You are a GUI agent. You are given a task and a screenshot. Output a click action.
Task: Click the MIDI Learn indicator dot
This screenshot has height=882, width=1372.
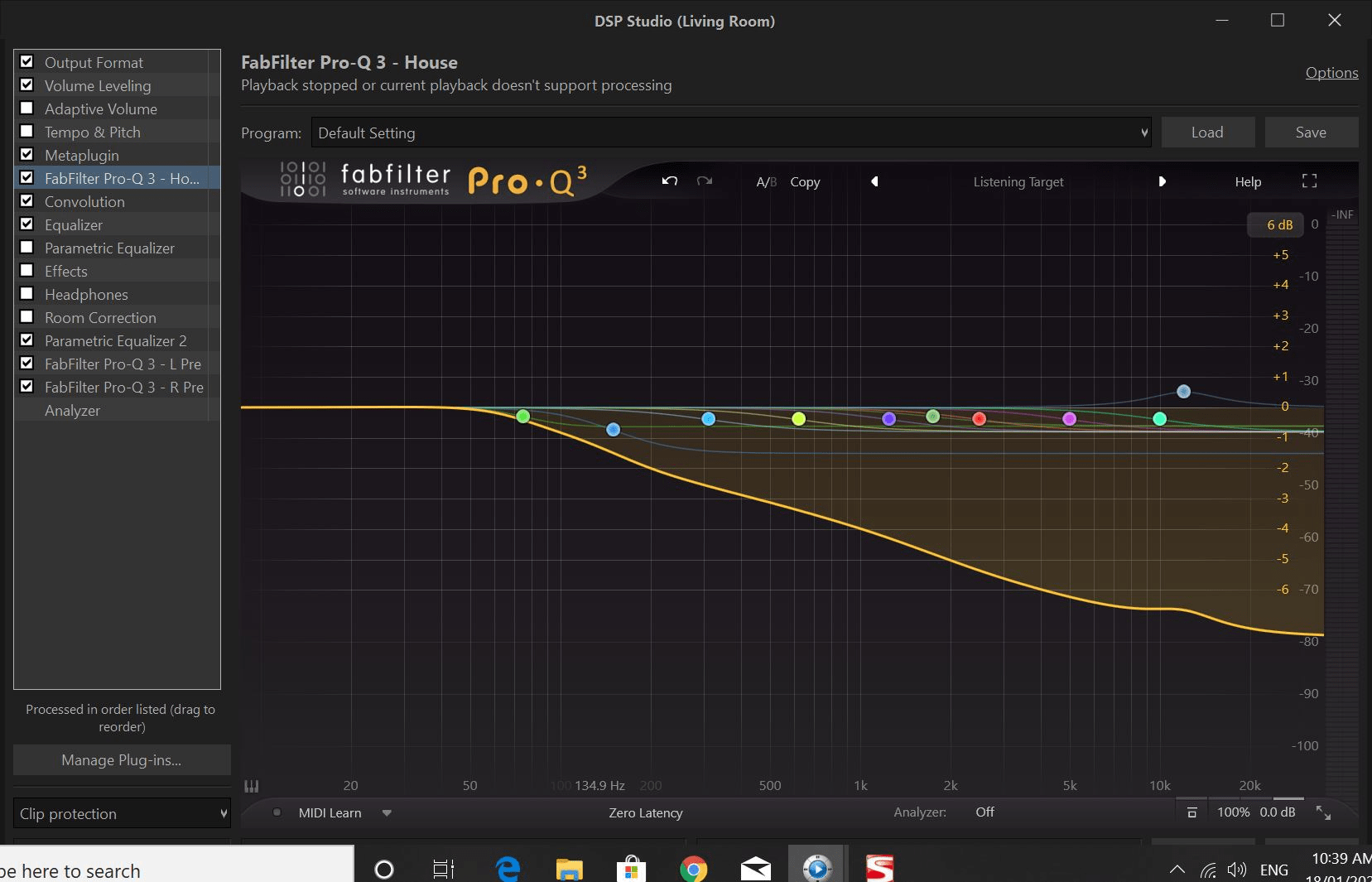[277, 812]
